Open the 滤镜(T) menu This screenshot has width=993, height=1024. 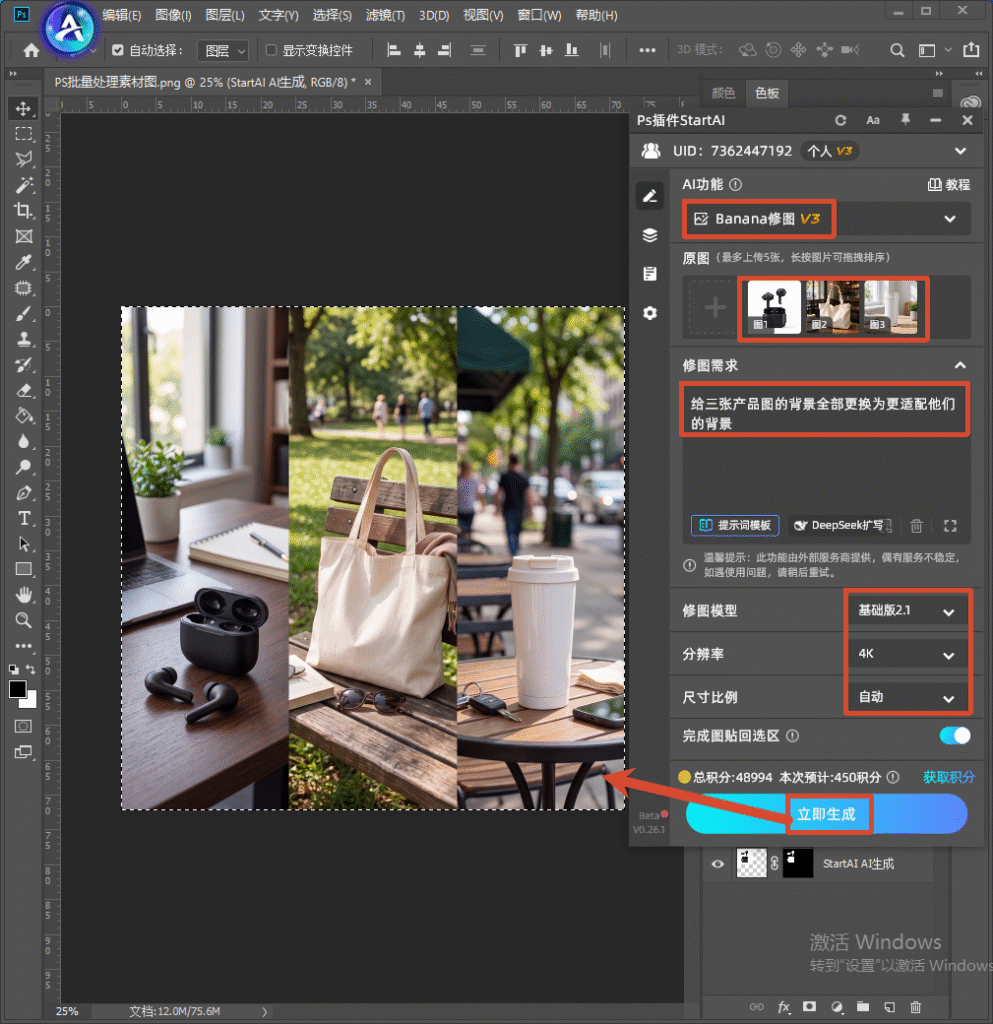pos(385,15)
